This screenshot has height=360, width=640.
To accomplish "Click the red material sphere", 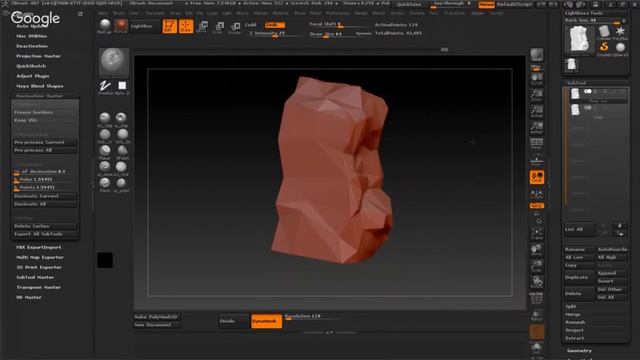I will click(x=121, y=25).
